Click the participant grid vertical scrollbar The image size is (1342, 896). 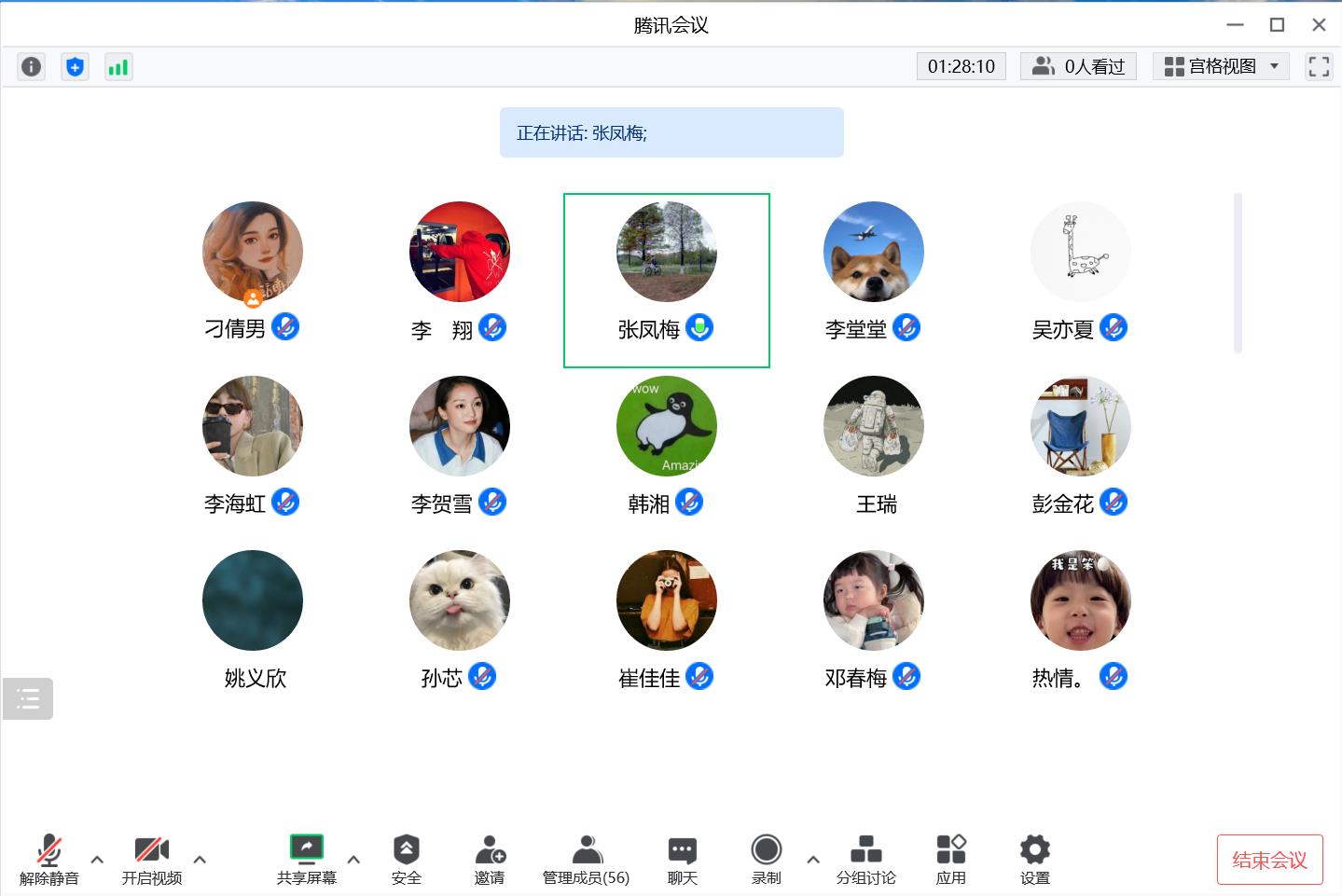pos(1238,272)
